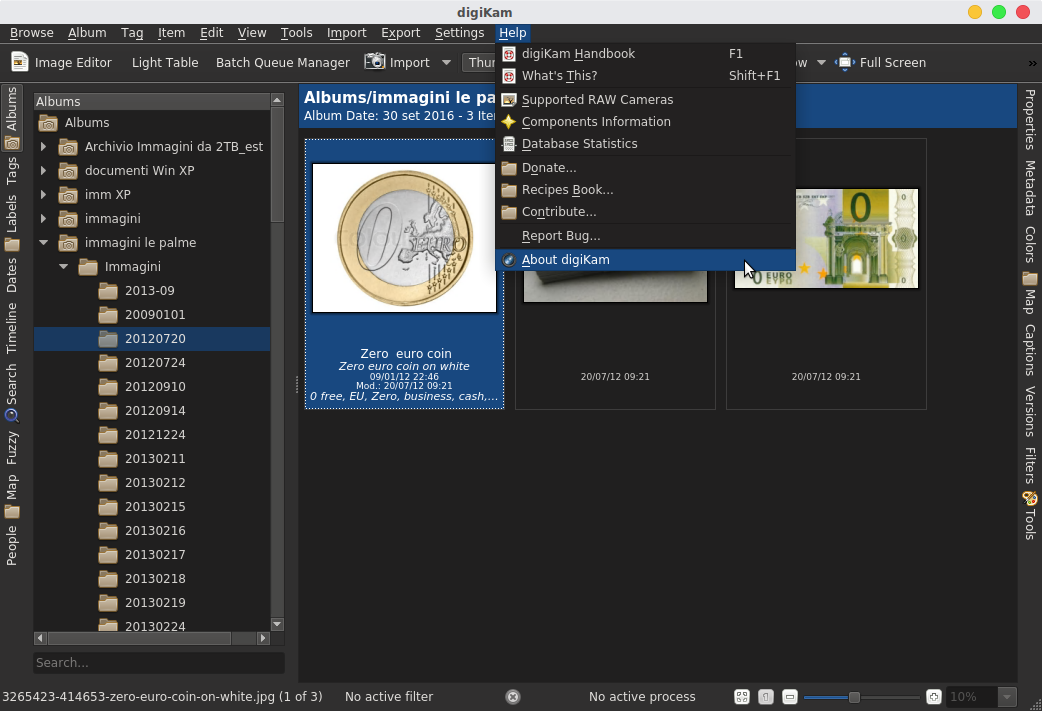Expand the 'documenti Win XP' album
Viewport: 1042px width, 711px height.
43,171
